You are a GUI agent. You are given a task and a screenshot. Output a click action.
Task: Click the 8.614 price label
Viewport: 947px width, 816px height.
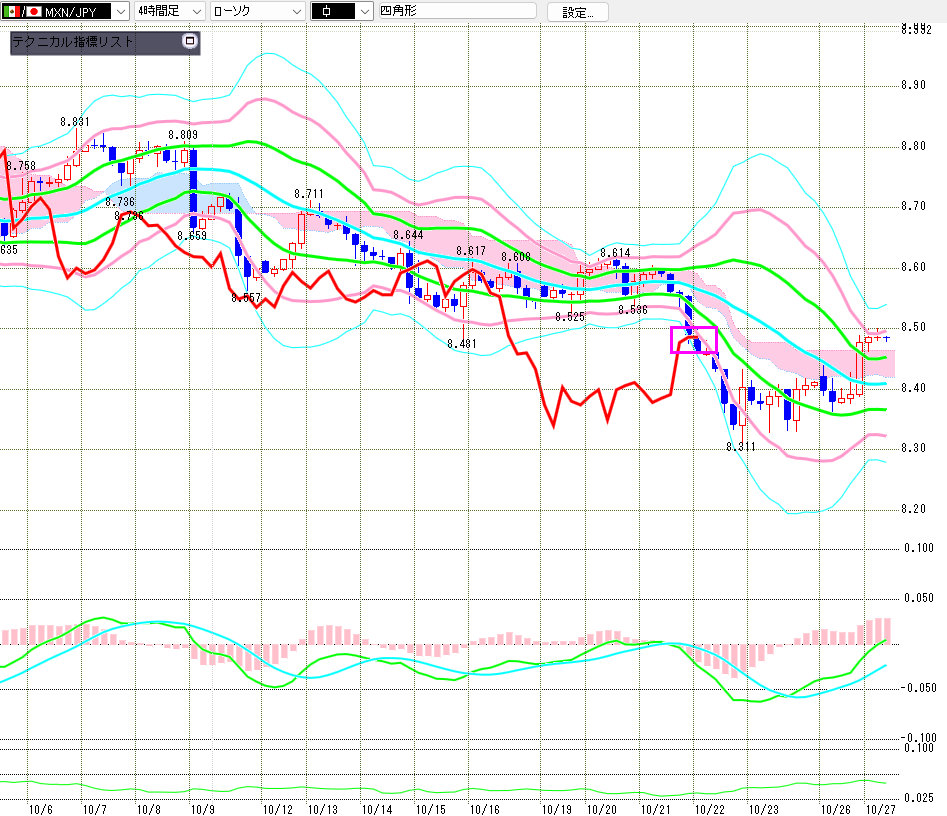tap(615, 253)
